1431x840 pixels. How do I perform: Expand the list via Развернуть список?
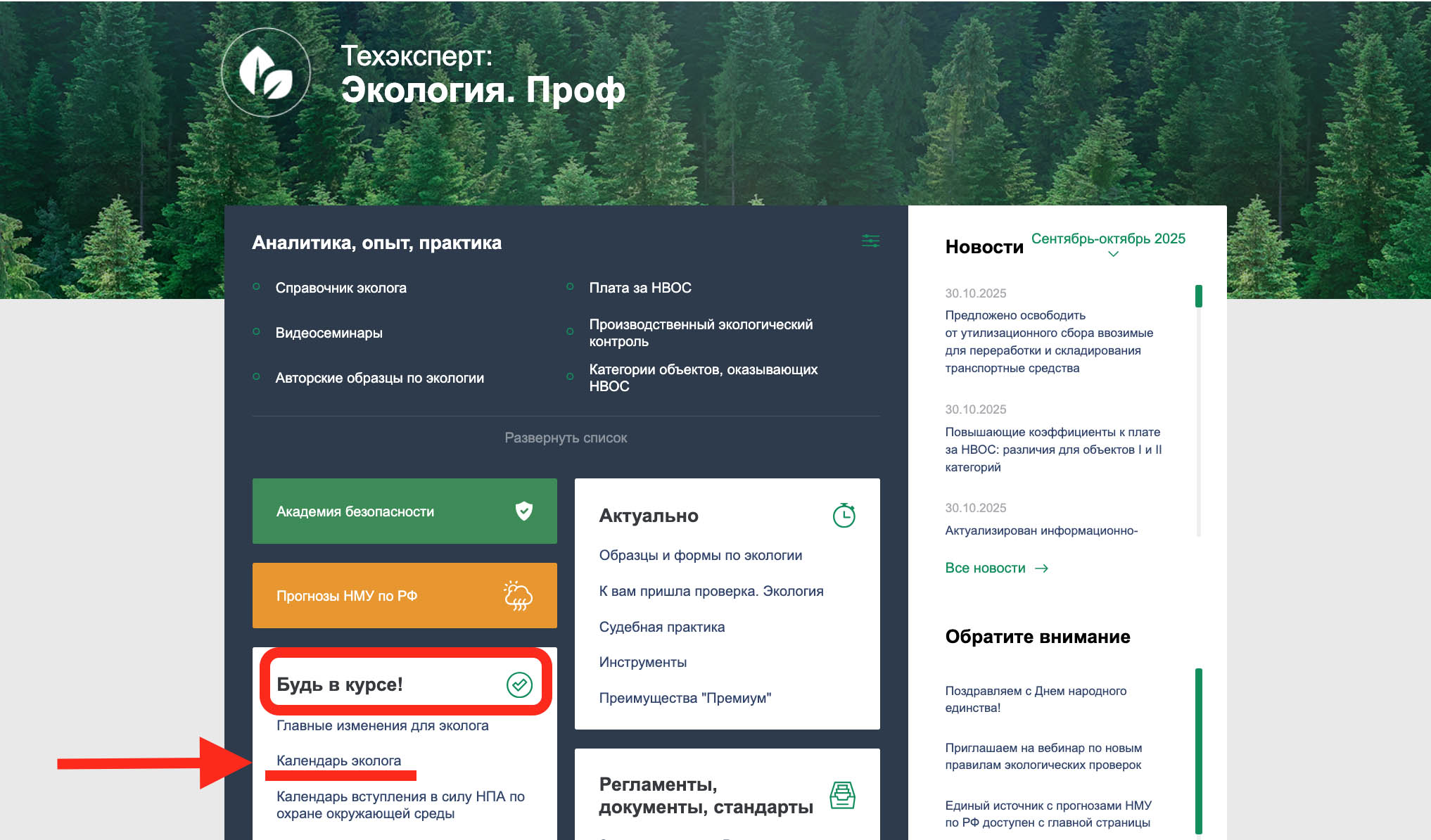click(566, 438)
